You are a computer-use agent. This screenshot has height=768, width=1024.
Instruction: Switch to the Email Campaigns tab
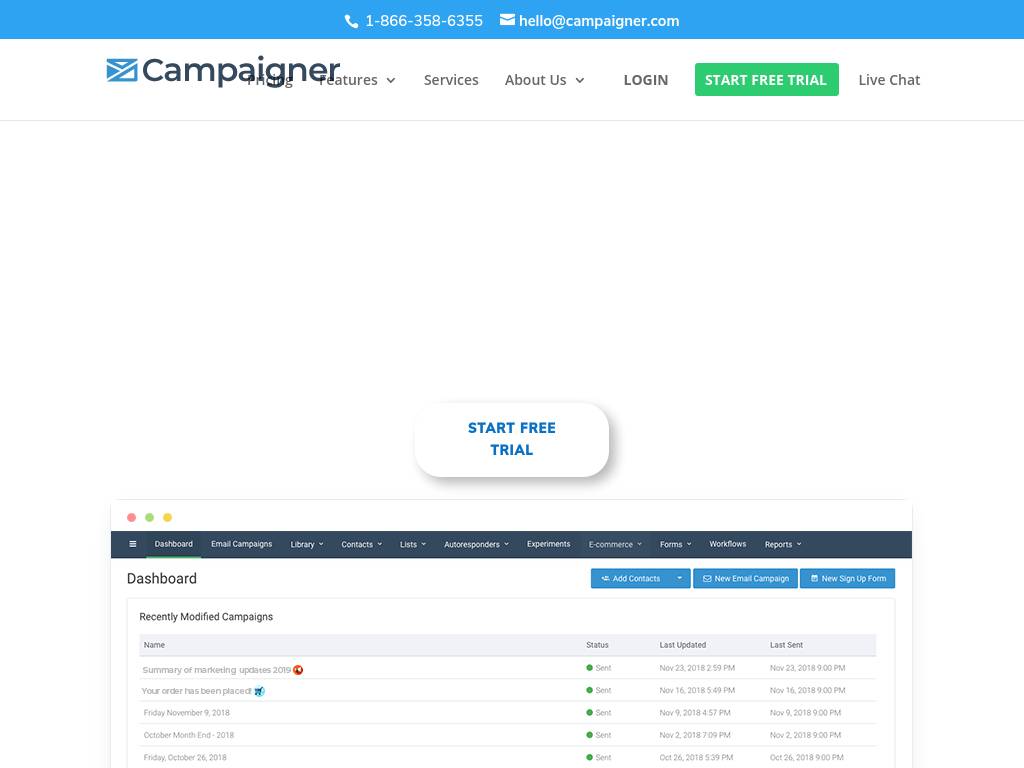pyautogui.click(x=241, y=544)
